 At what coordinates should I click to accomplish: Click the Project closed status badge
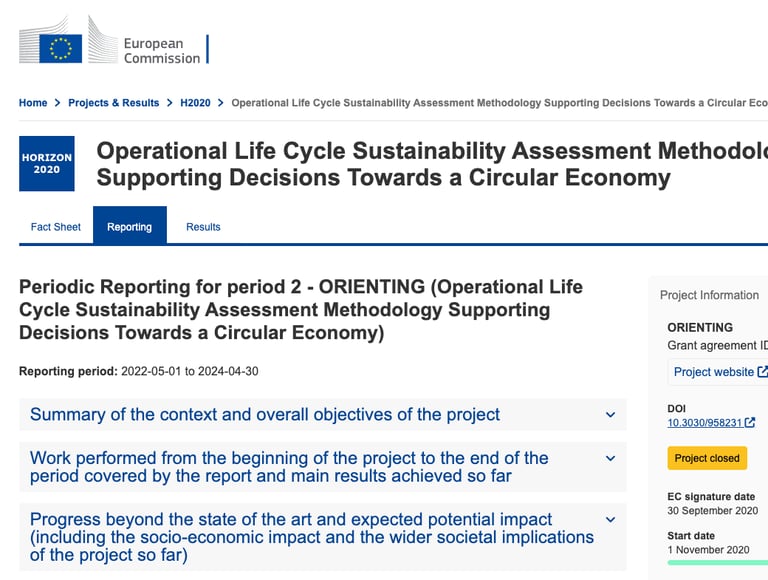tap(707, 458)
